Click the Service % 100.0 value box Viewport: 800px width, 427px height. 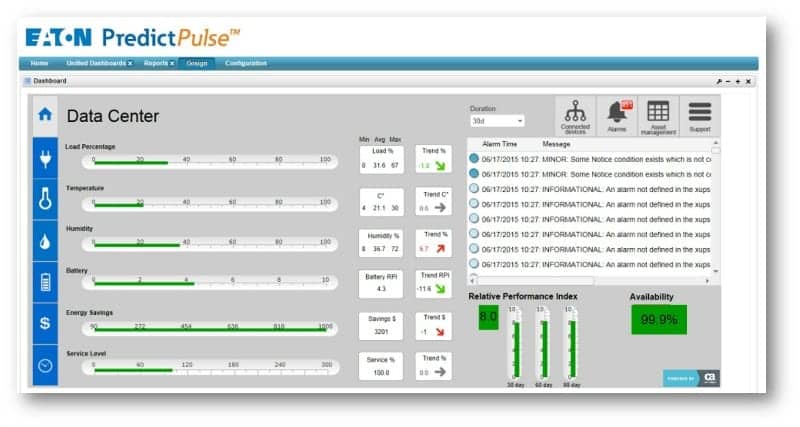pyautogui.click(x=381, y=366)
